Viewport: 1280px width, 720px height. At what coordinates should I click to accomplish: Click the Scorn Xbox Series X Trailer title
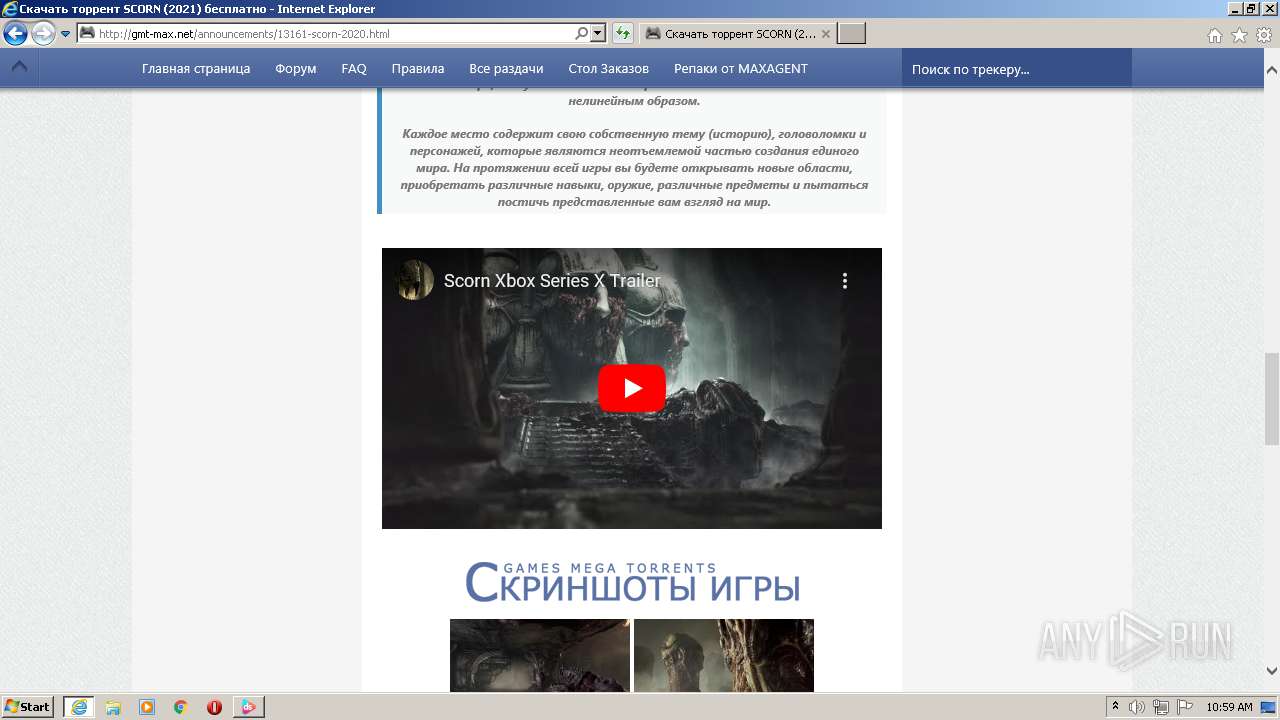pyautogui.click(x=552, y=281)
